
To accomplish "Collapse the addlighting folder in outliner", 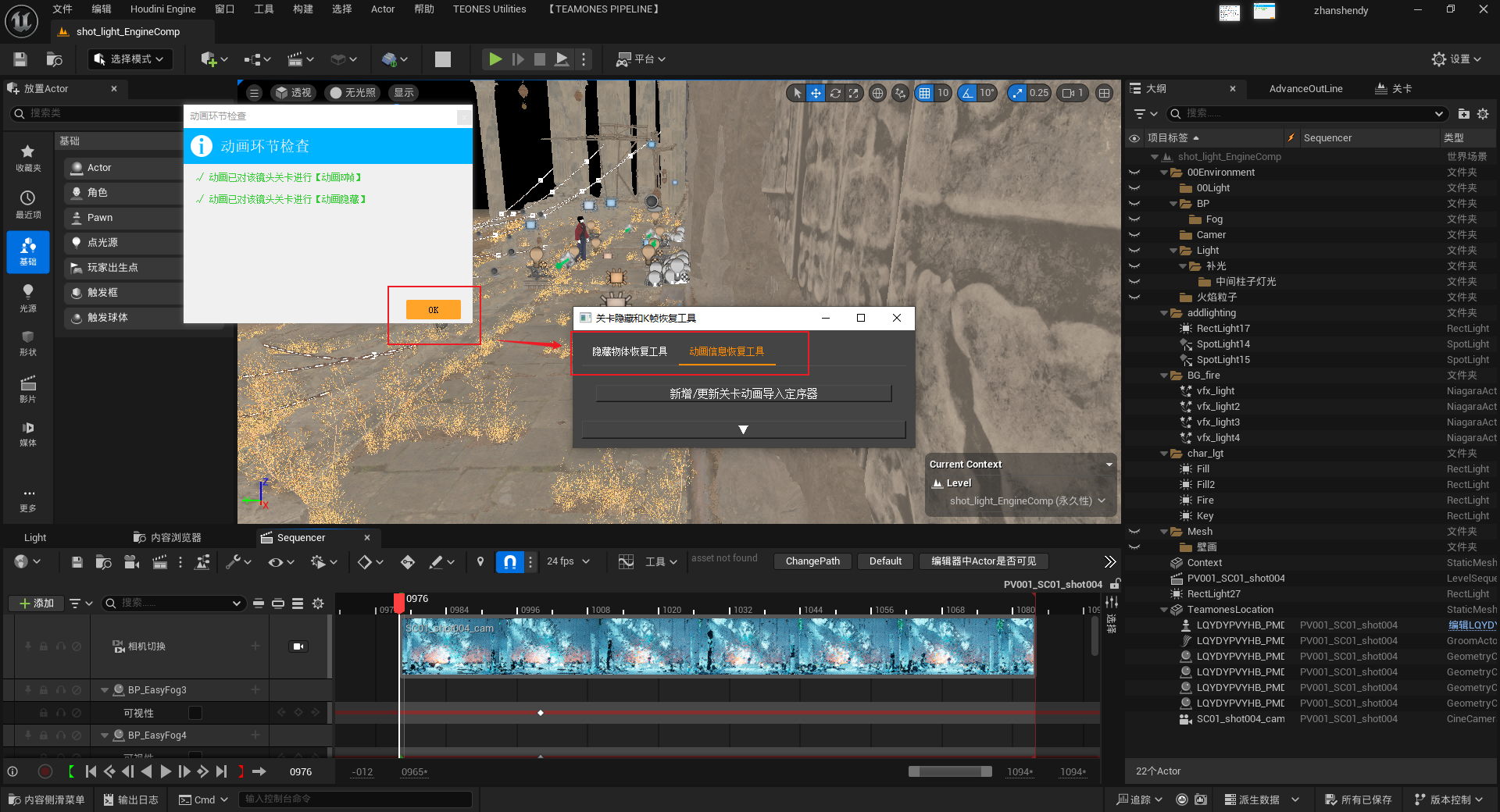I will [x=1165, y=313].
